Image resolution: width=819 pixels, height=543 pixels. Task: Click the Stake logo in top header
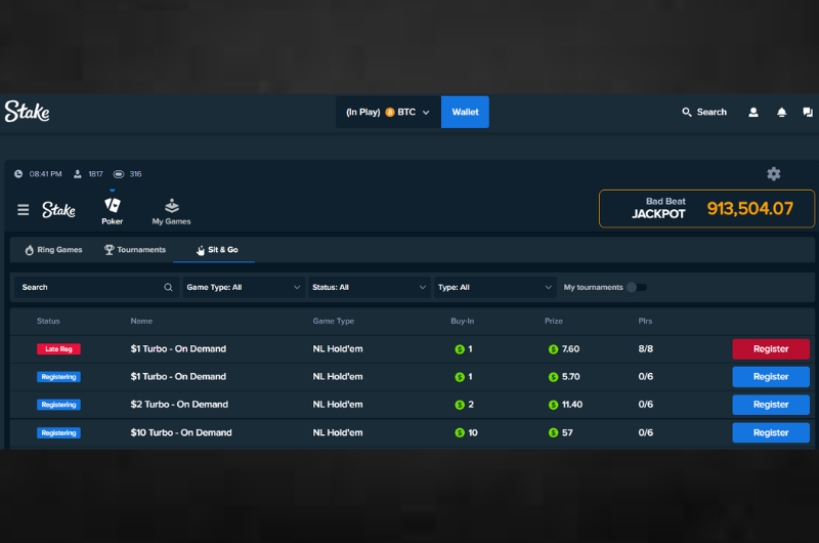(x=27, y=111)
